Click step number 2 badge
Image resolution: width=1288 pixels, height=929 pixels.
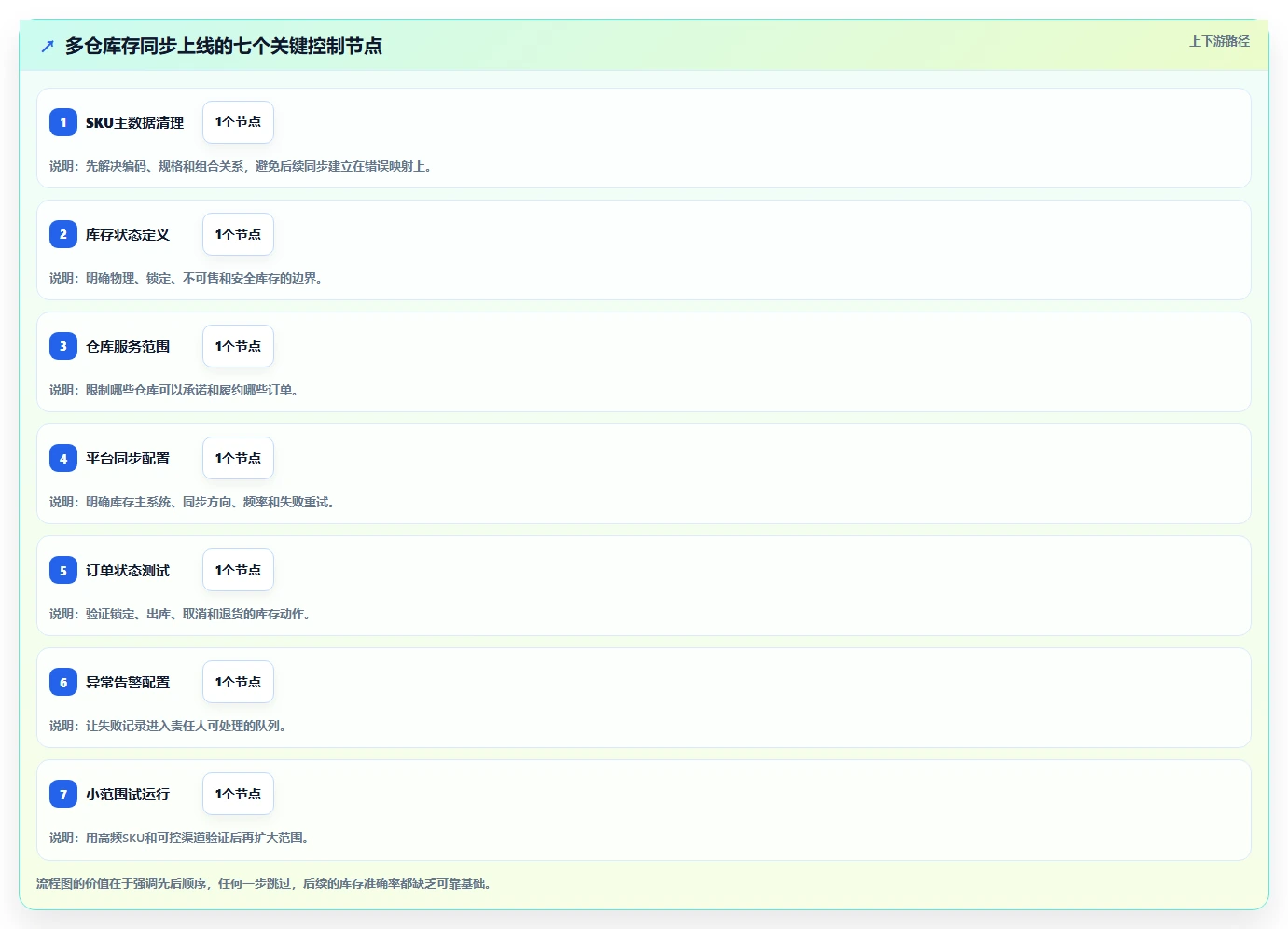click(x=63, y=234)
